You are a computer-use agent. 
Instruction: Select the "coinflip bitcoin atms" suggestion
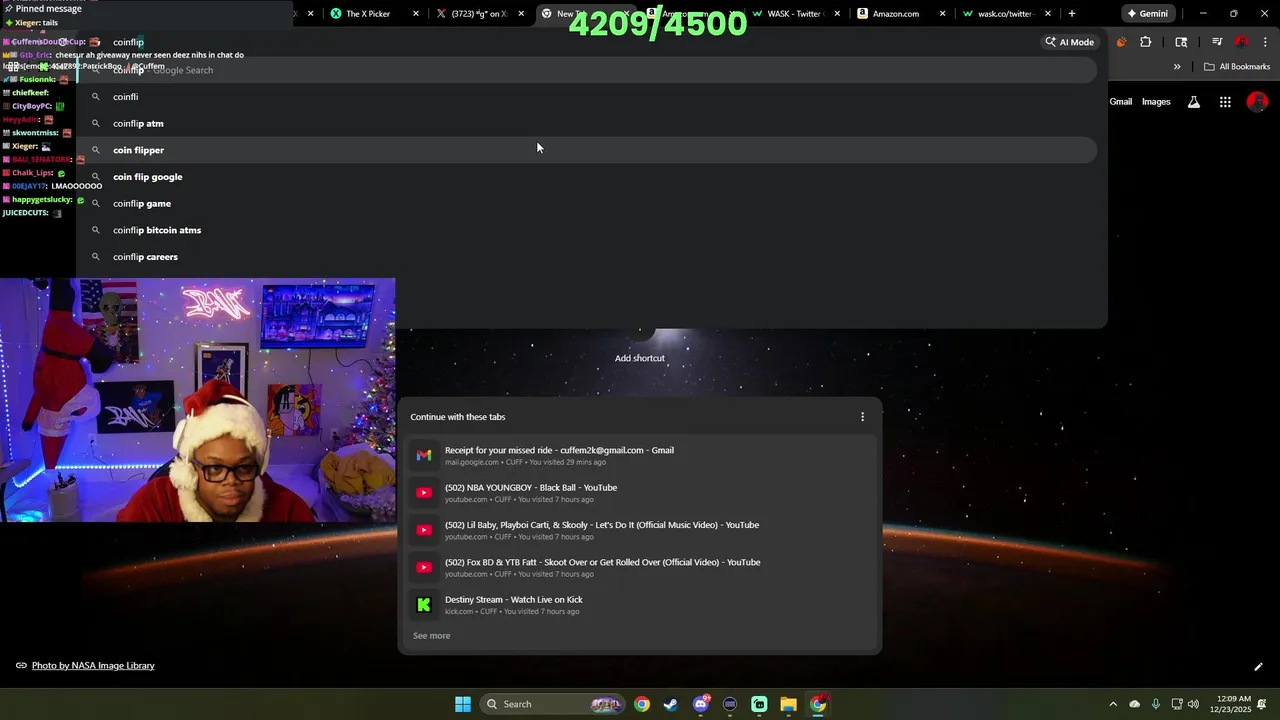[x=587, y=230]
